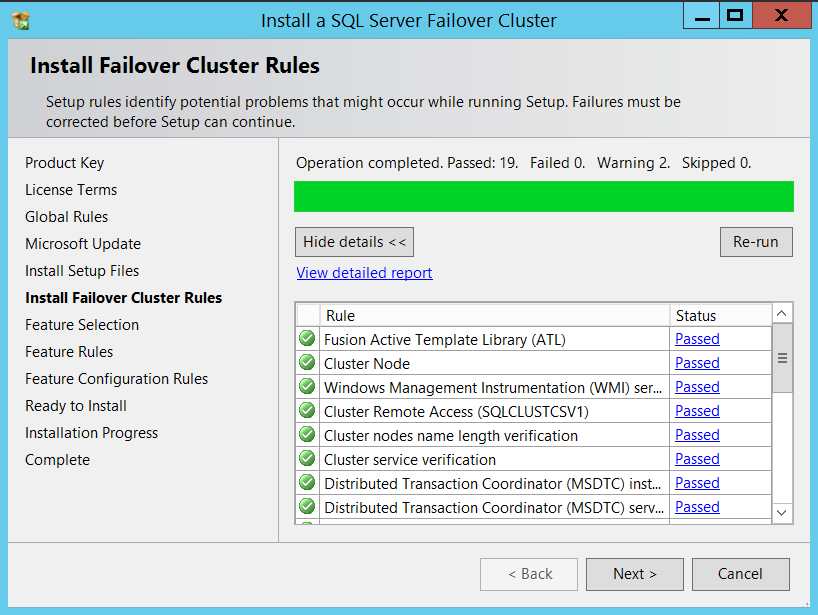Open Passed status for MSDTC inst... rule
The image size is (818, 615).
[697, 483]
